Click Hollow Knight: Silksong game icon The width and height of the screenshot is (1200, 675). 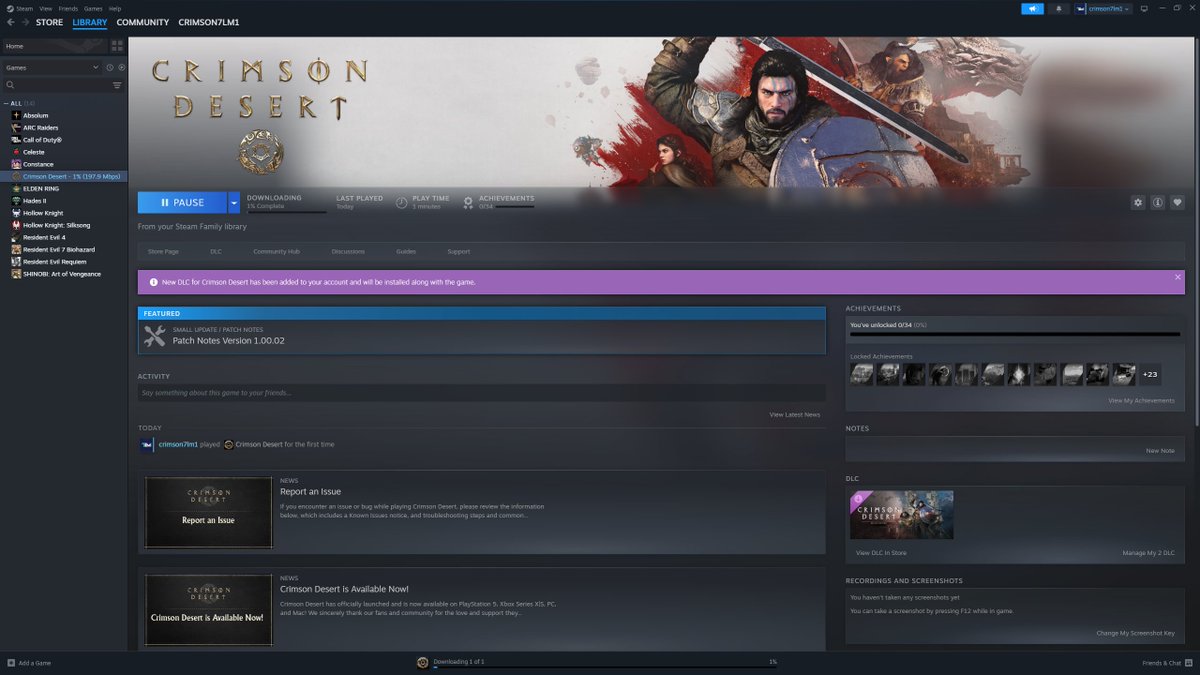[x=16, y=225]
